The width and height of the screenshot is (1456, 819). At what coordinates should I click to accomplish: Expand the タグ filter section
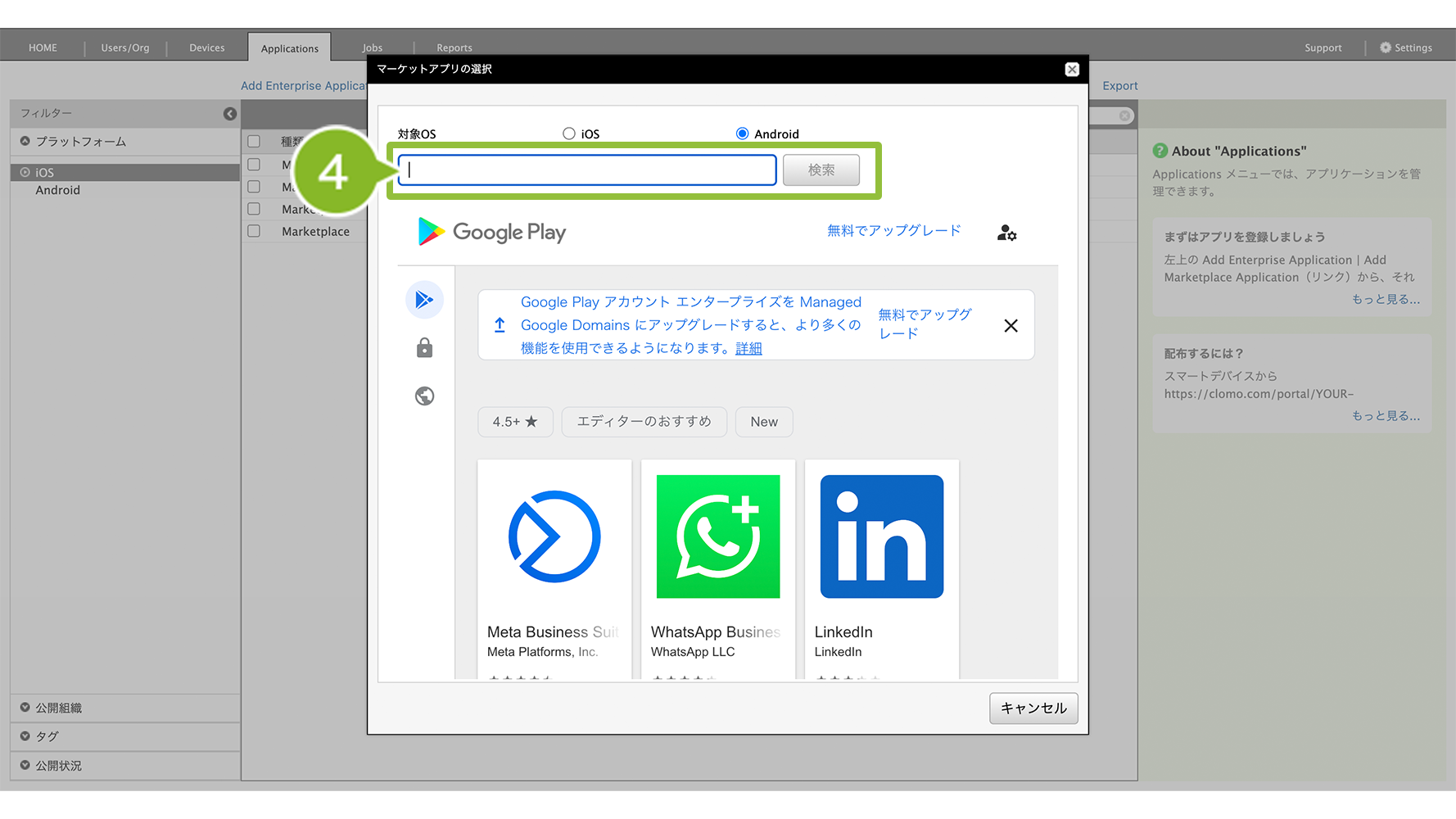pos(25,736)
